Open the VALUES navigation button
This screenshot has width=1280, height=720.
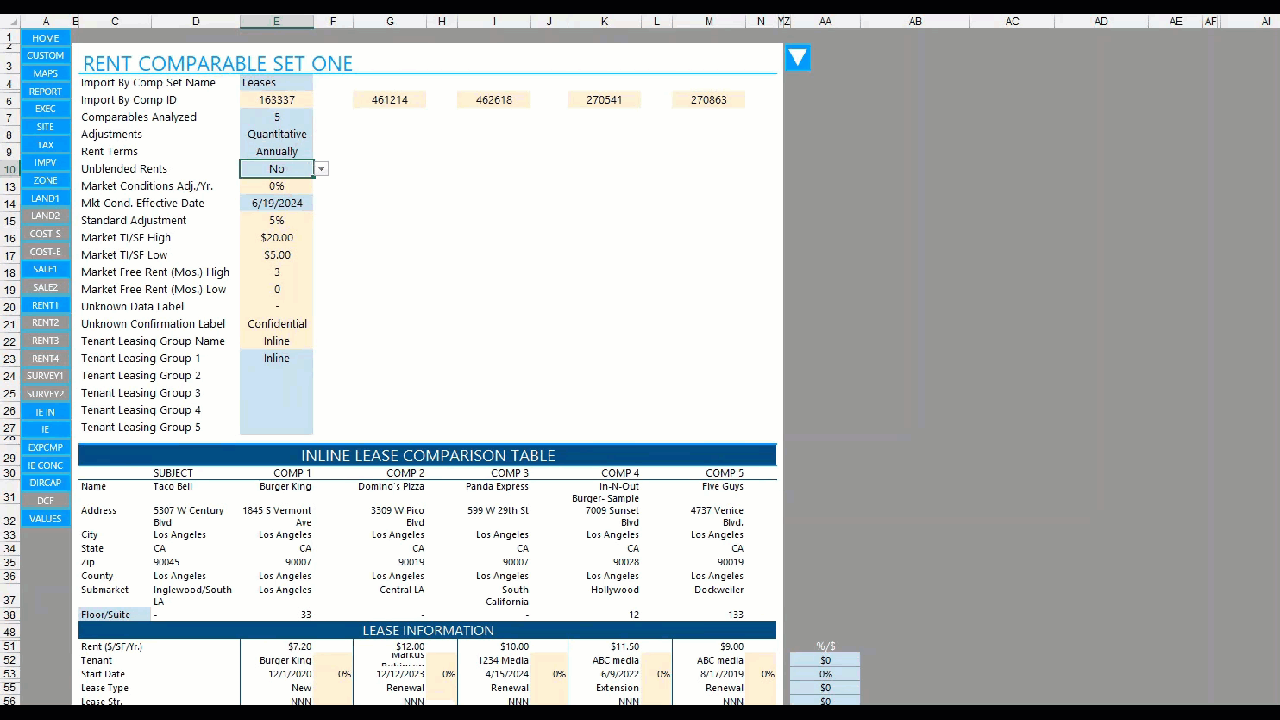[45, 518]
